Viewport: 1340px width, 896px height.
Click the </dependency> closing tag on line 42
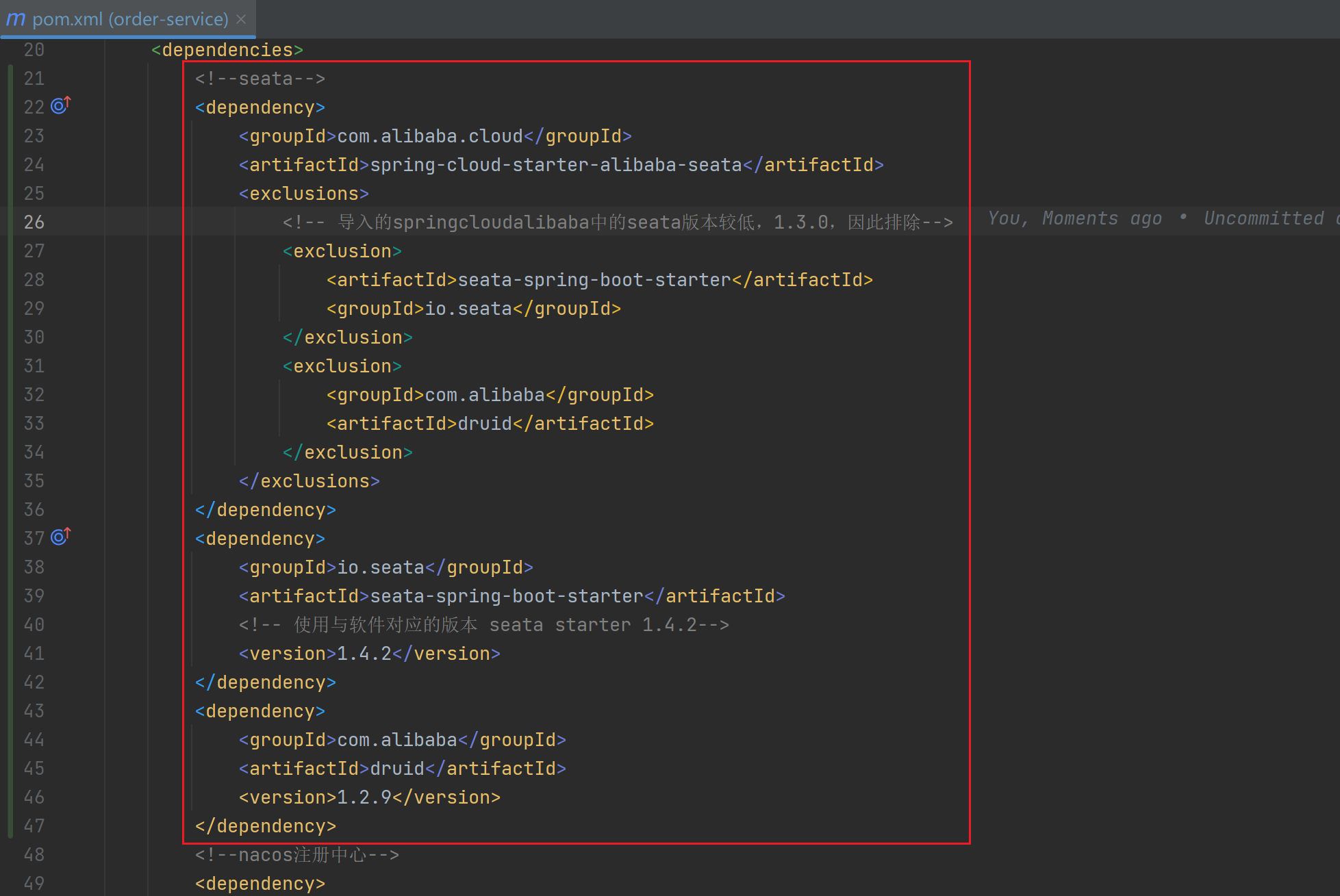click(266, 682)
